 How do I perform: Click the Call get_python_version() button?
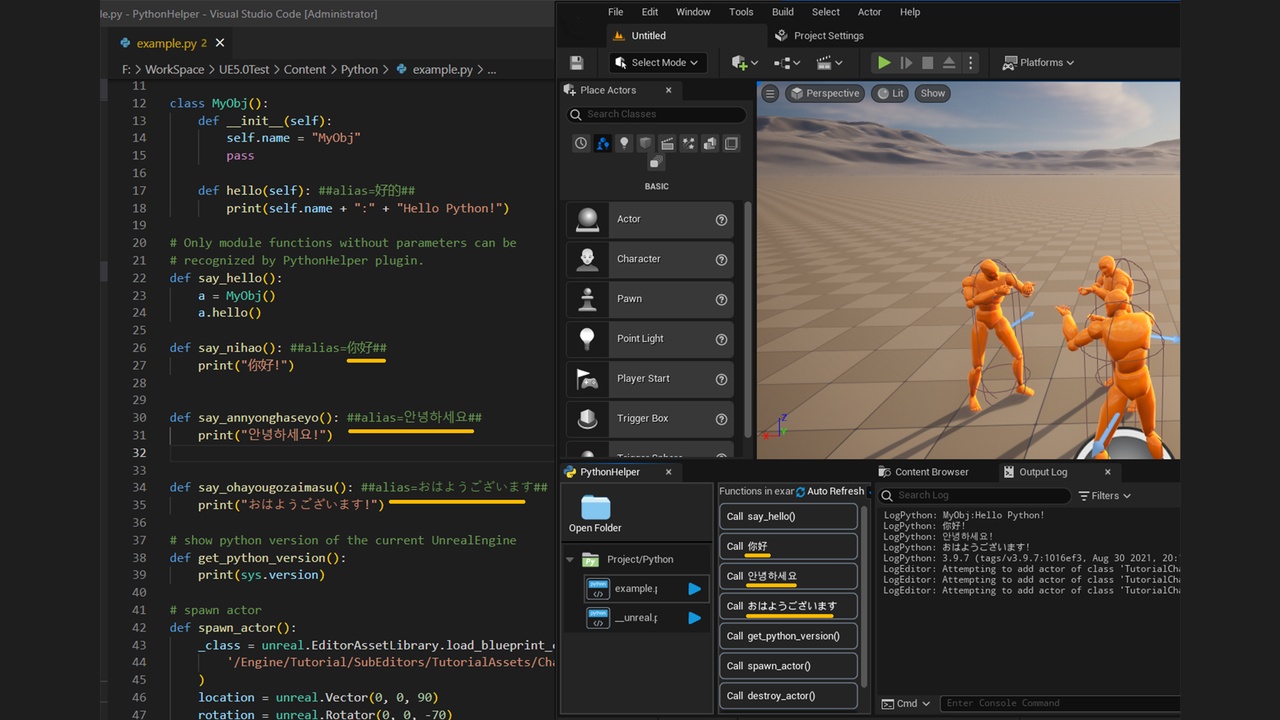point(788,636)
